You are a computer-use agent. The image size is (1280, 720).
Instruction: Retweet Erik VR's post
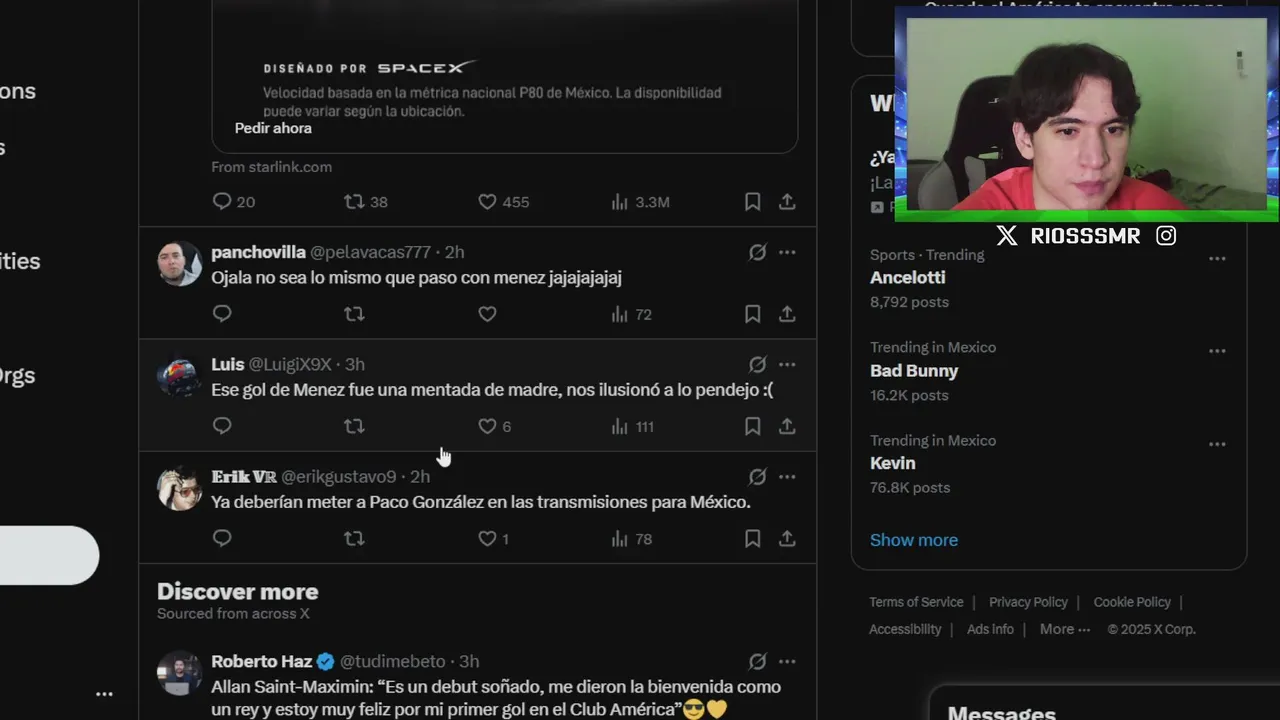[x=354, y=538]
